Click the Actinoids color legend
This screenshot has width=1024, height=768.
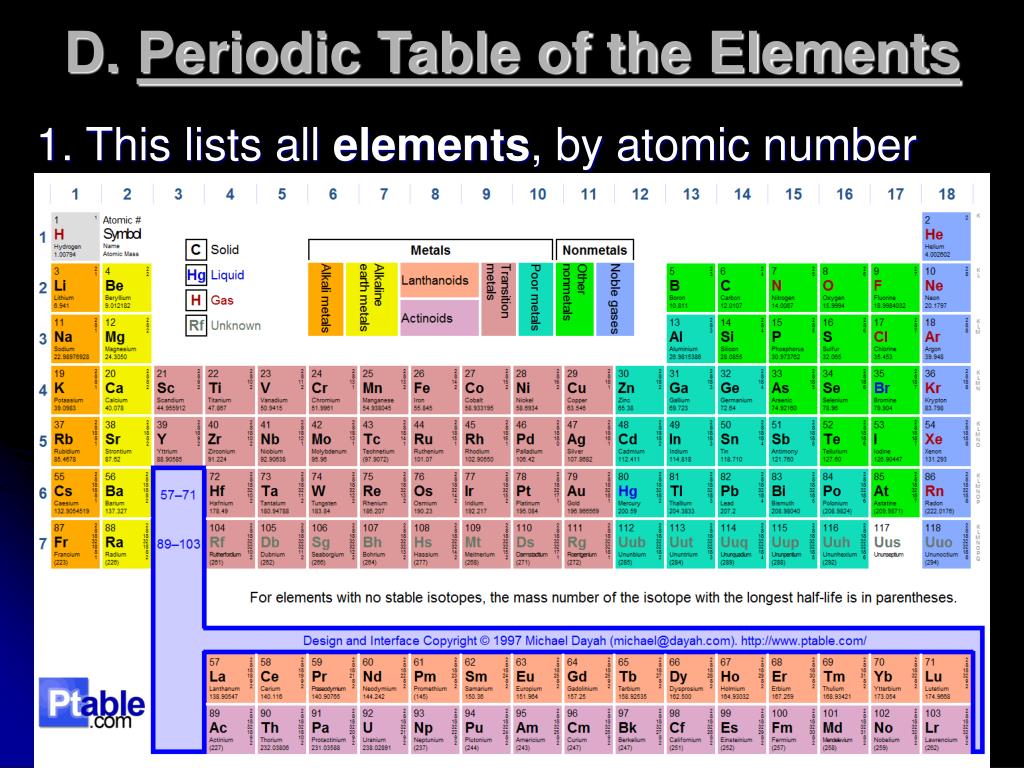click(x=439, y=318)
